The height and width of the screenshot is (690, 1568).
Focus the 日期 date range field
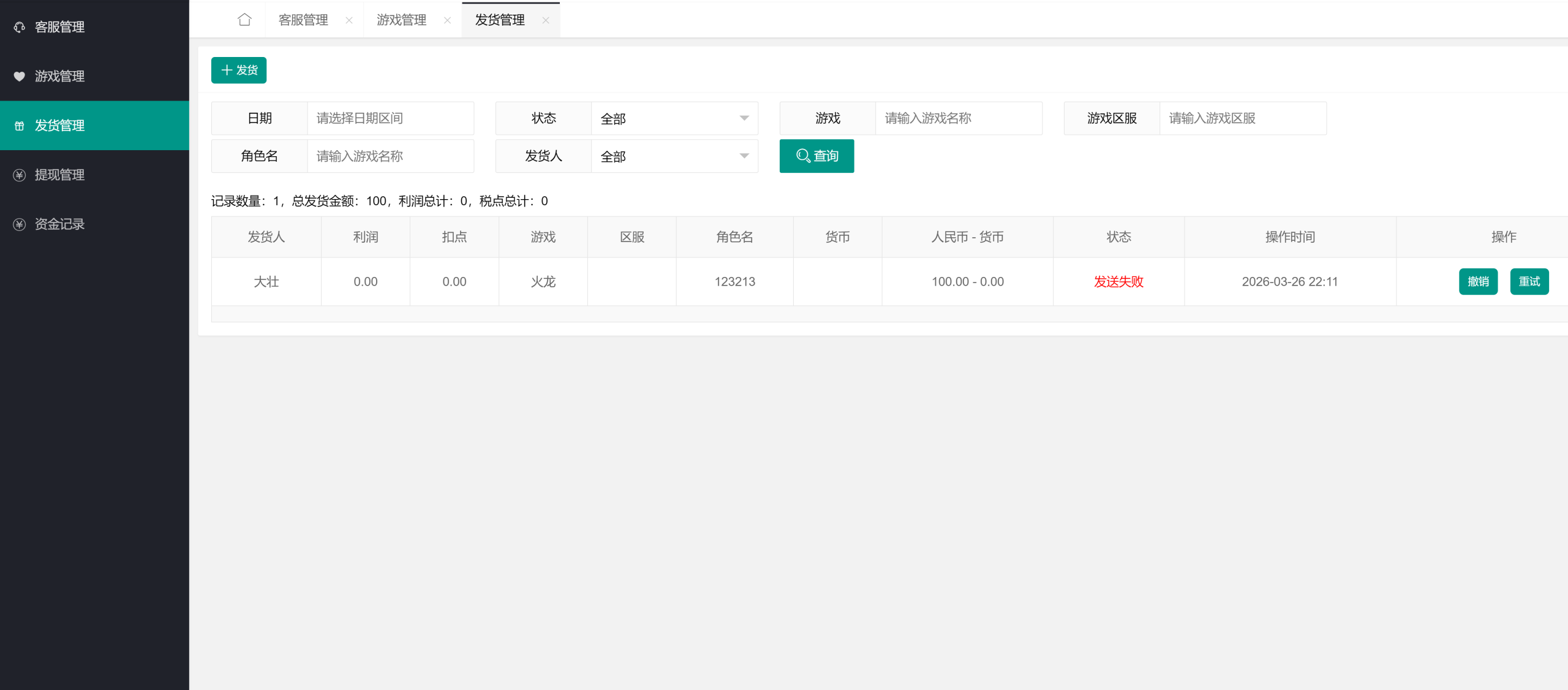click(x=390, y=118)
